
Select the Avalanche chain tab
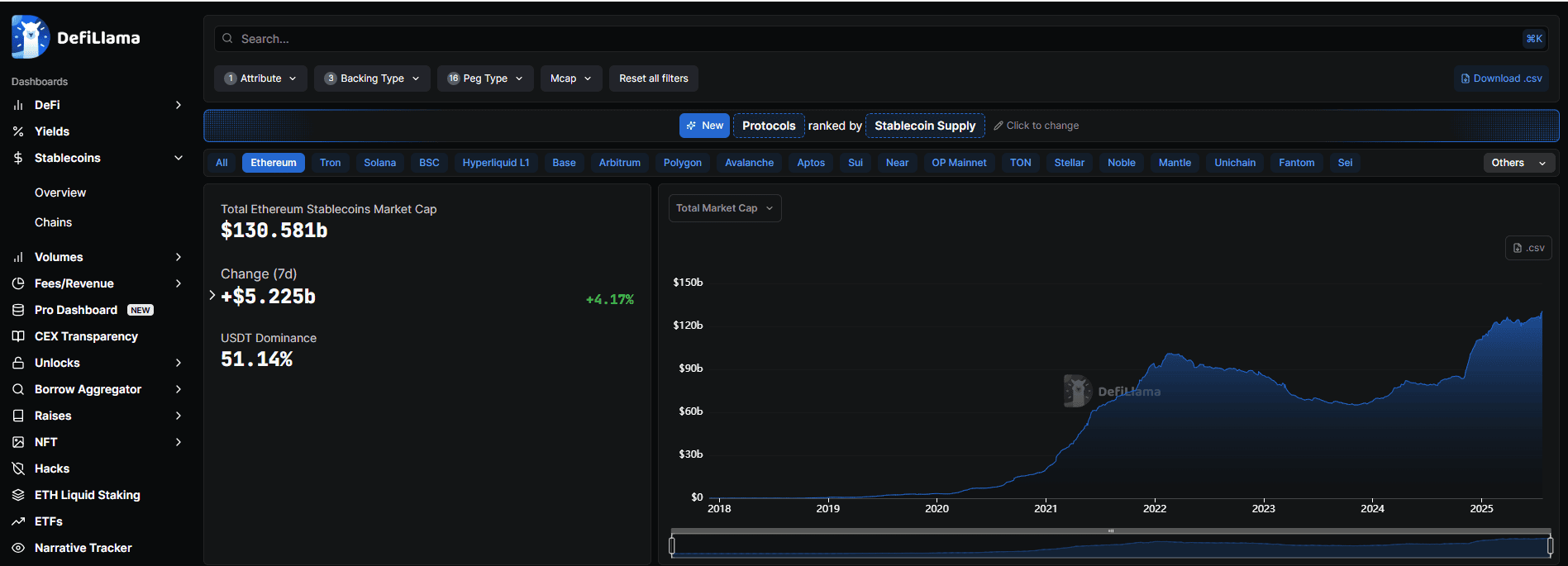coord(750,163)
